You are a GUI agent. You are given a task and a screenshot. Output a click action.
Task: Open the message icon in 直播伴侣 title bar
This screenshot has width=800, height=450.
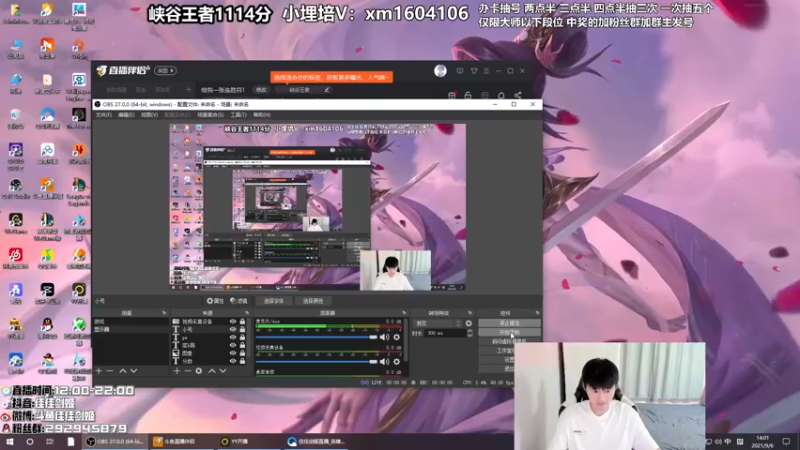point(460,71)
